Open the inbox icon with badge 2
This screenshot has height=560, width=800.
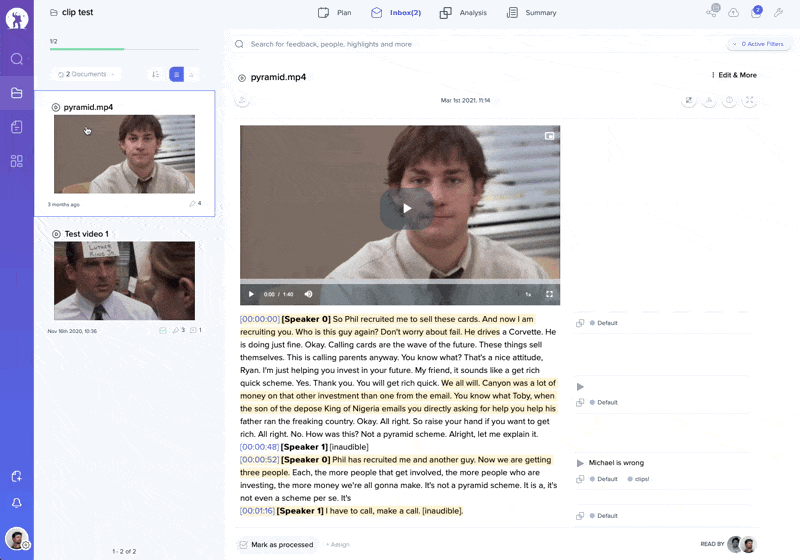pyautogui.click(x=756, y=12)
